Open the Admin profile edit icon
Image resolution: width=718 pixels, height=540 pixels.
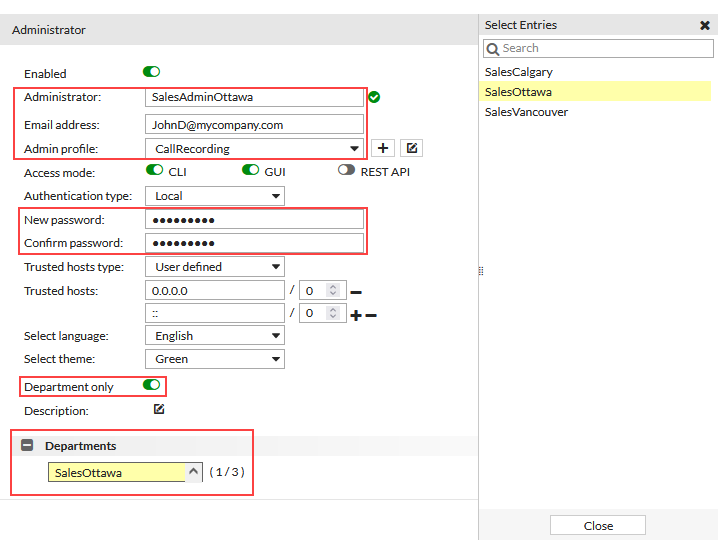[412, 148]
